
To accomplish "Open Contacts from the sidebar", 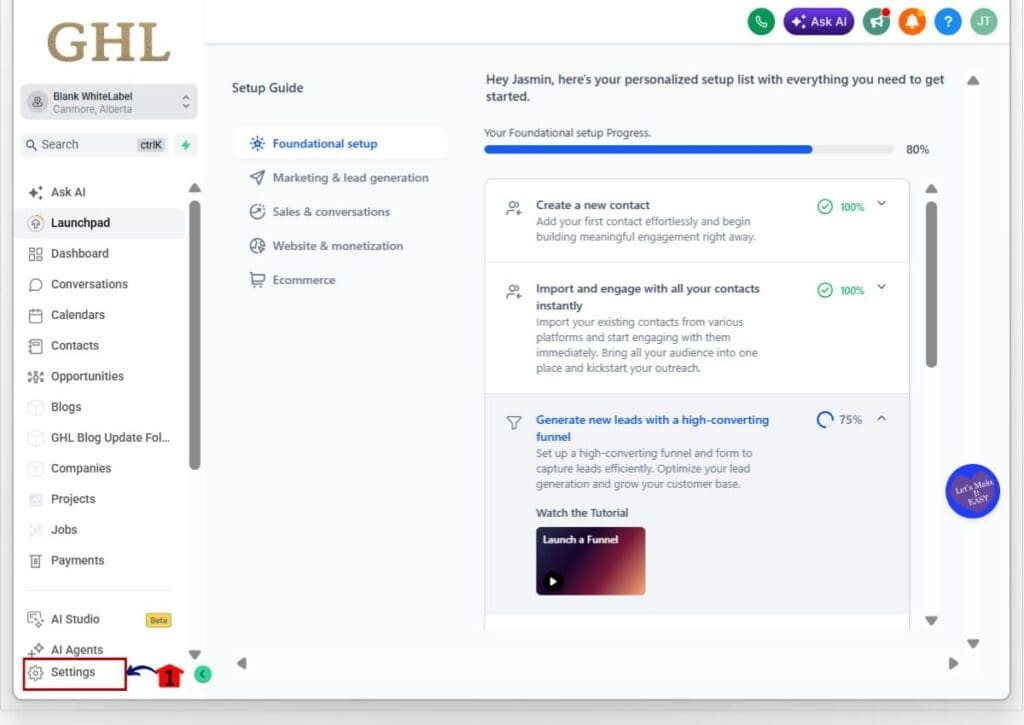I will pyautogui.click(x=74, y=346).
